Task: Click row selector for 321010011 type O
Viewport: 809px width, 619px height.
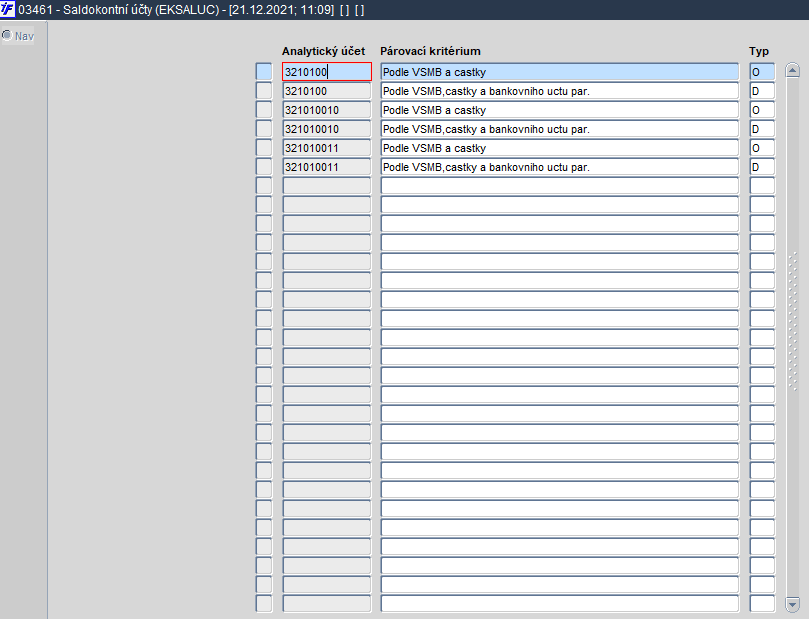Action: tap(264, 148)
